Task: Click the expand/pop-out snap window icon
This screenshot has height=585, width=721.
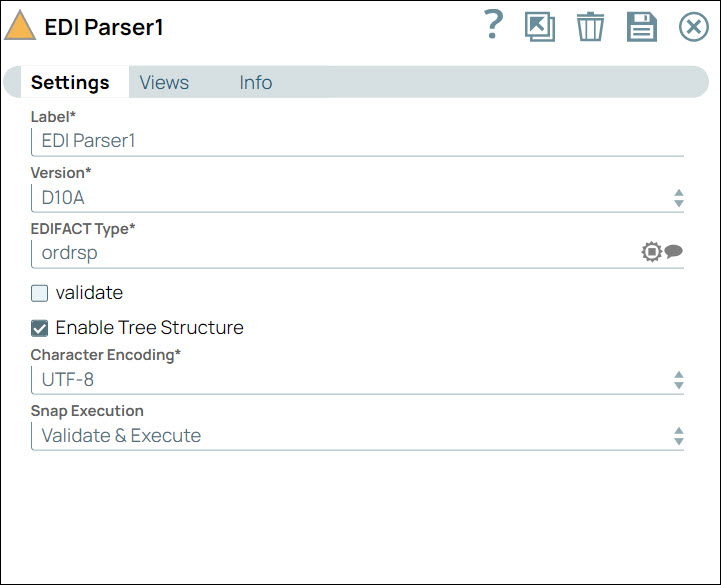Action: (x=540, y=26)
